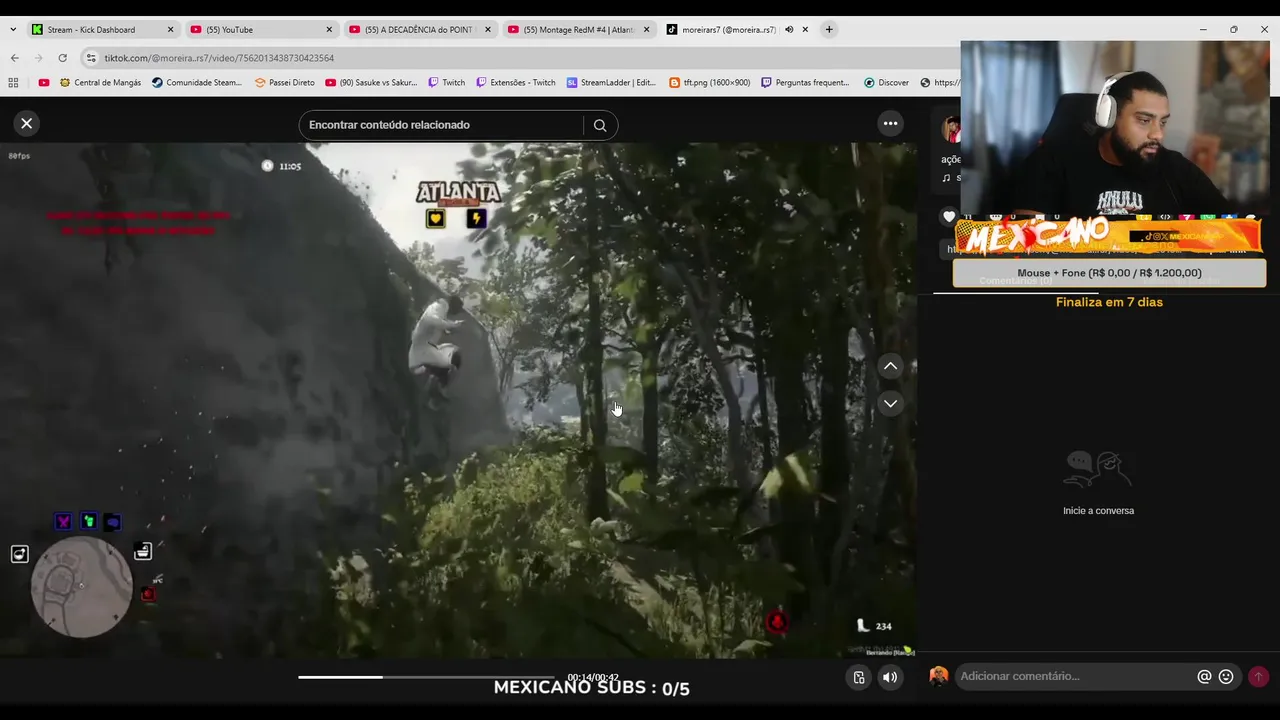This screenshot has width=1280, height=720.
Task: Close the '(55) YouTube' tab
Action: 329,30
